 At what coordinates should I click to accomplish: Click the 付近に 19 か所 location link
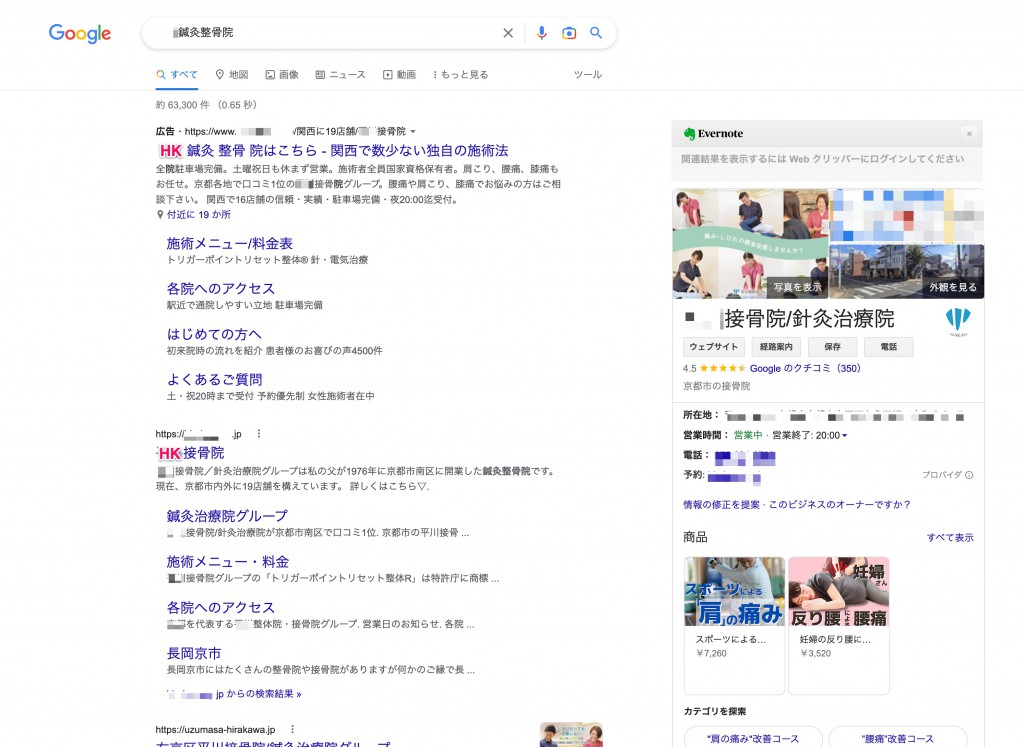(199, 214)
